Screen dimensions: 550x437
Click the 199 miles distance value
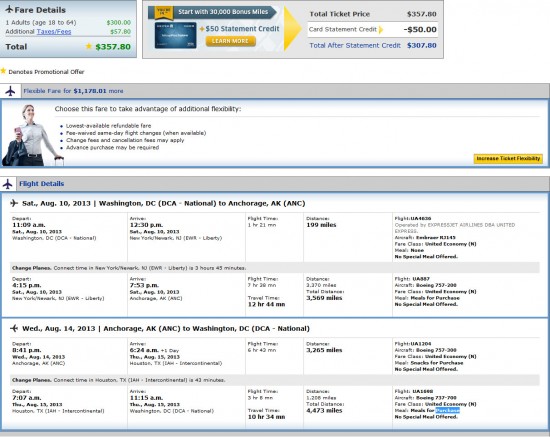tap(321, 225)
